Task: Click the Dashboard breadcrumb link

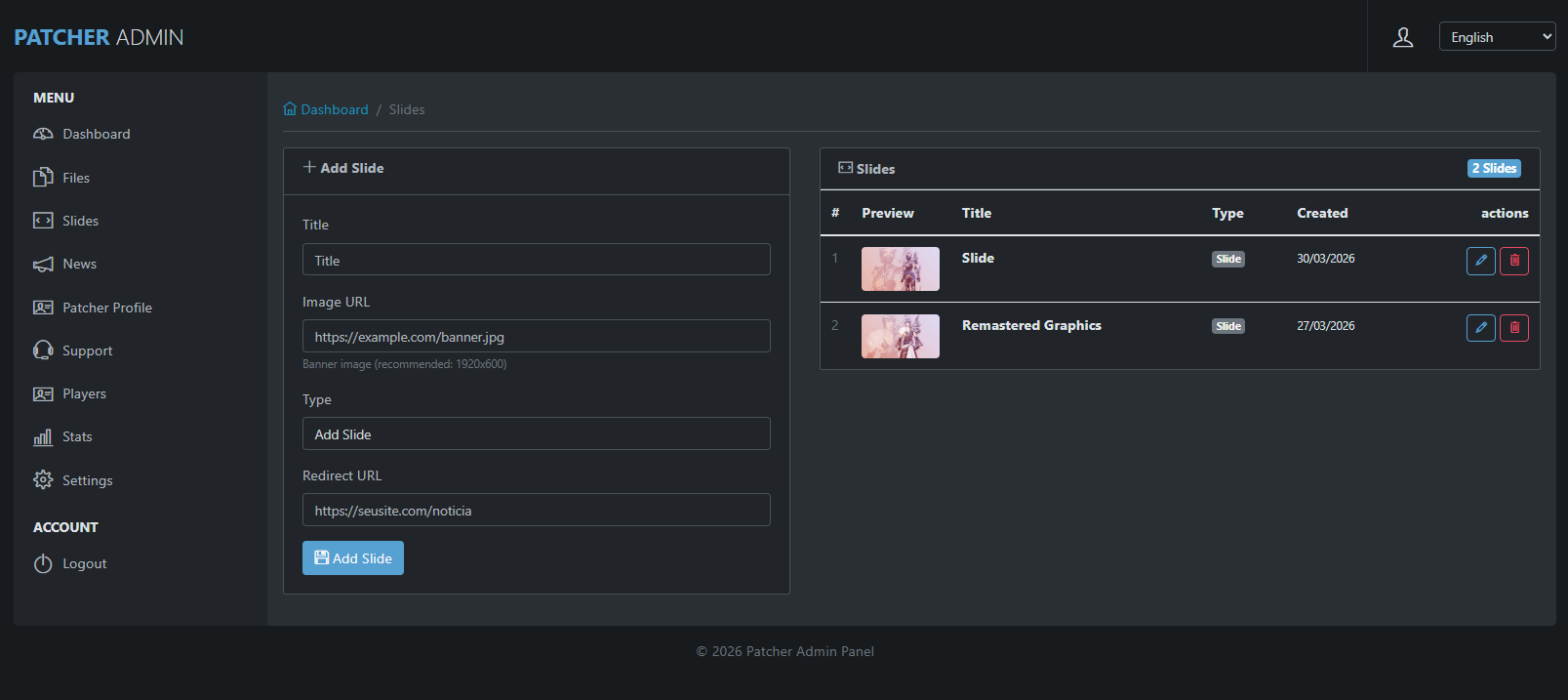Action: click(335, 109)
